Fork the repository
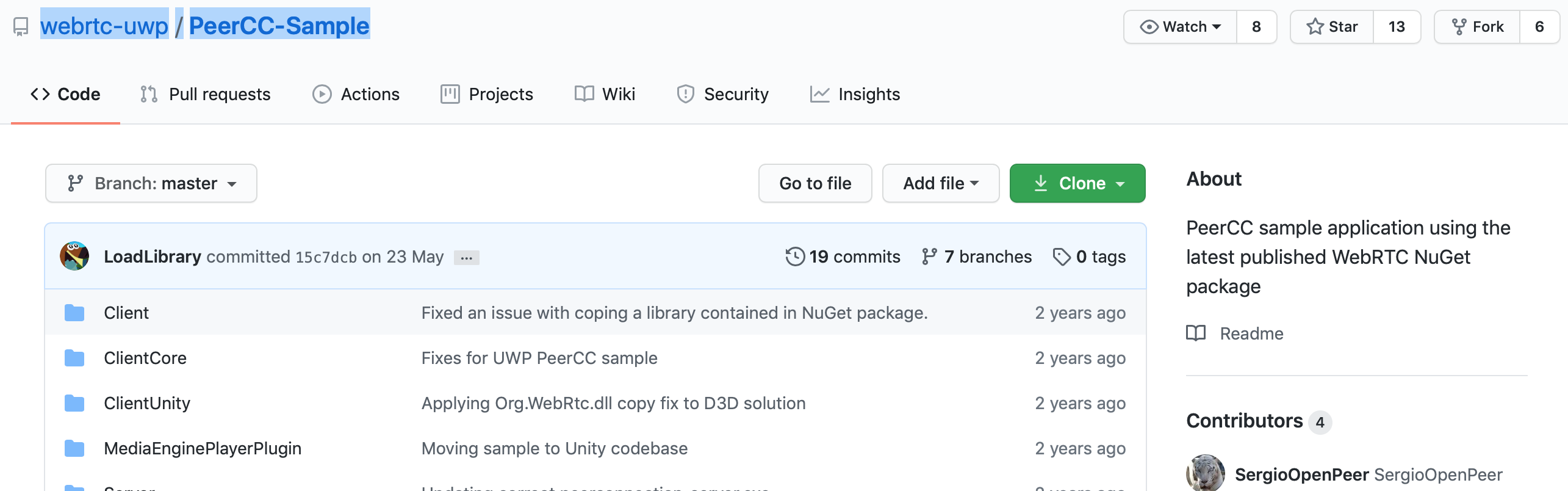The image size is (1568, 491). 1477,27
